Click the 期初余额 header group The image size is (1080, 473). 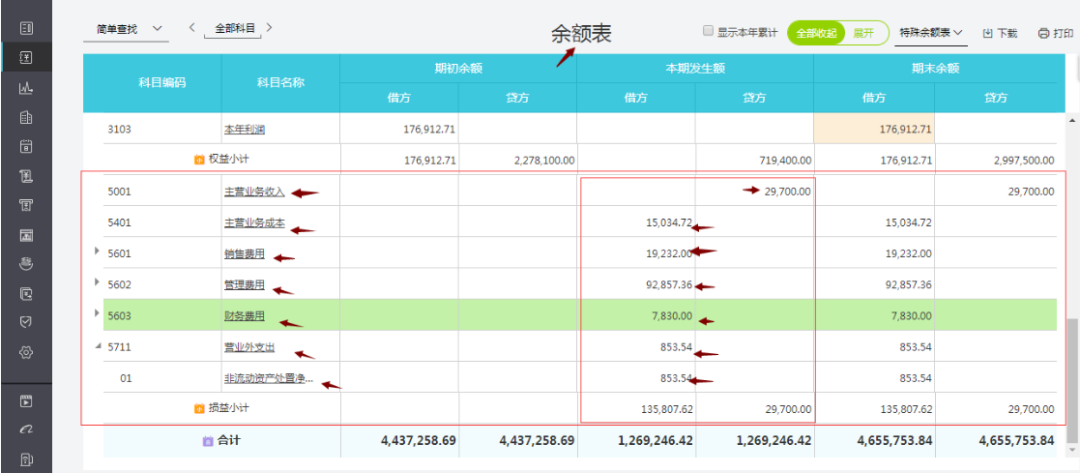tap(457, 69)
